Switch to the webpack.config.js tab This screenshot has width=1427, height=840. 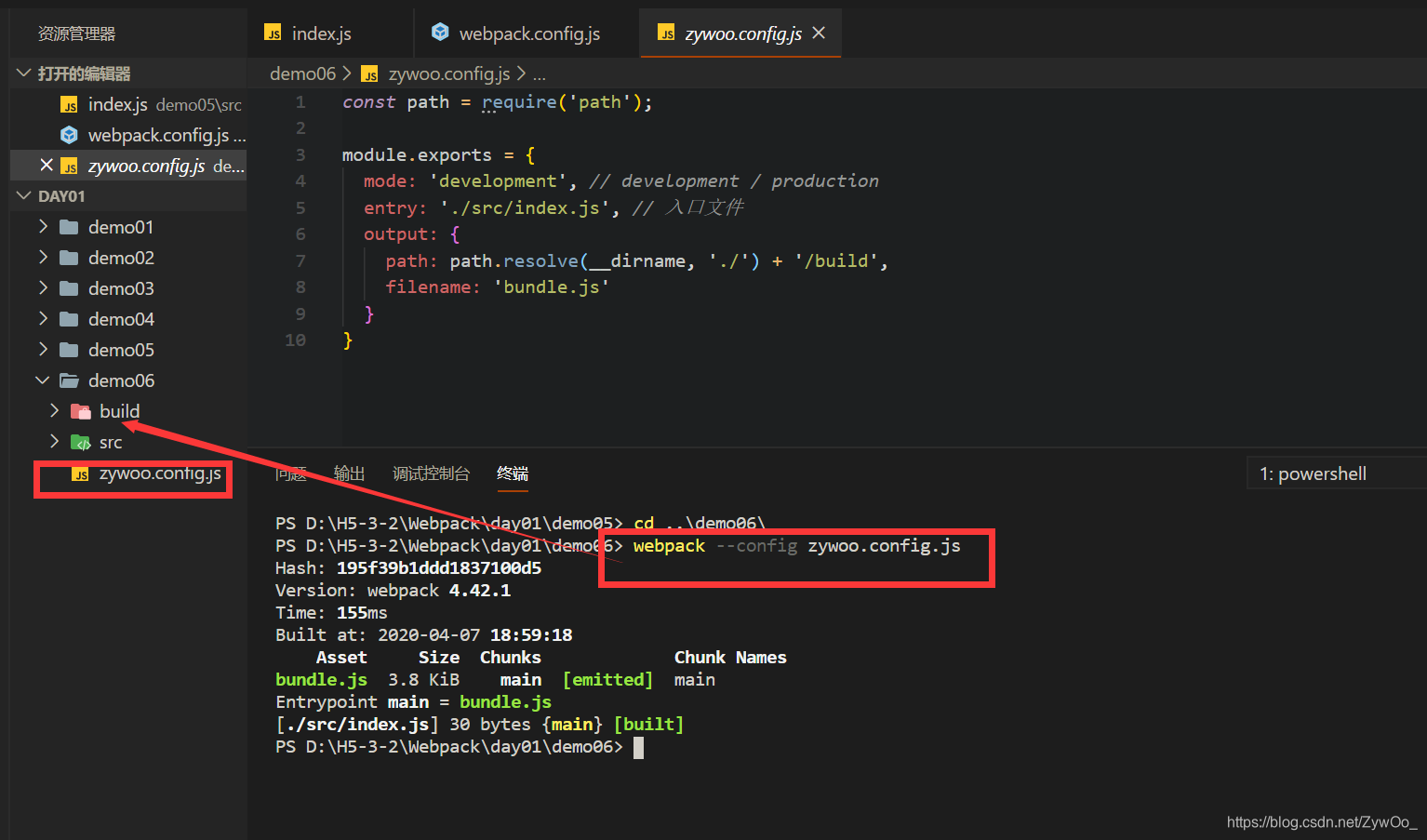527,33
